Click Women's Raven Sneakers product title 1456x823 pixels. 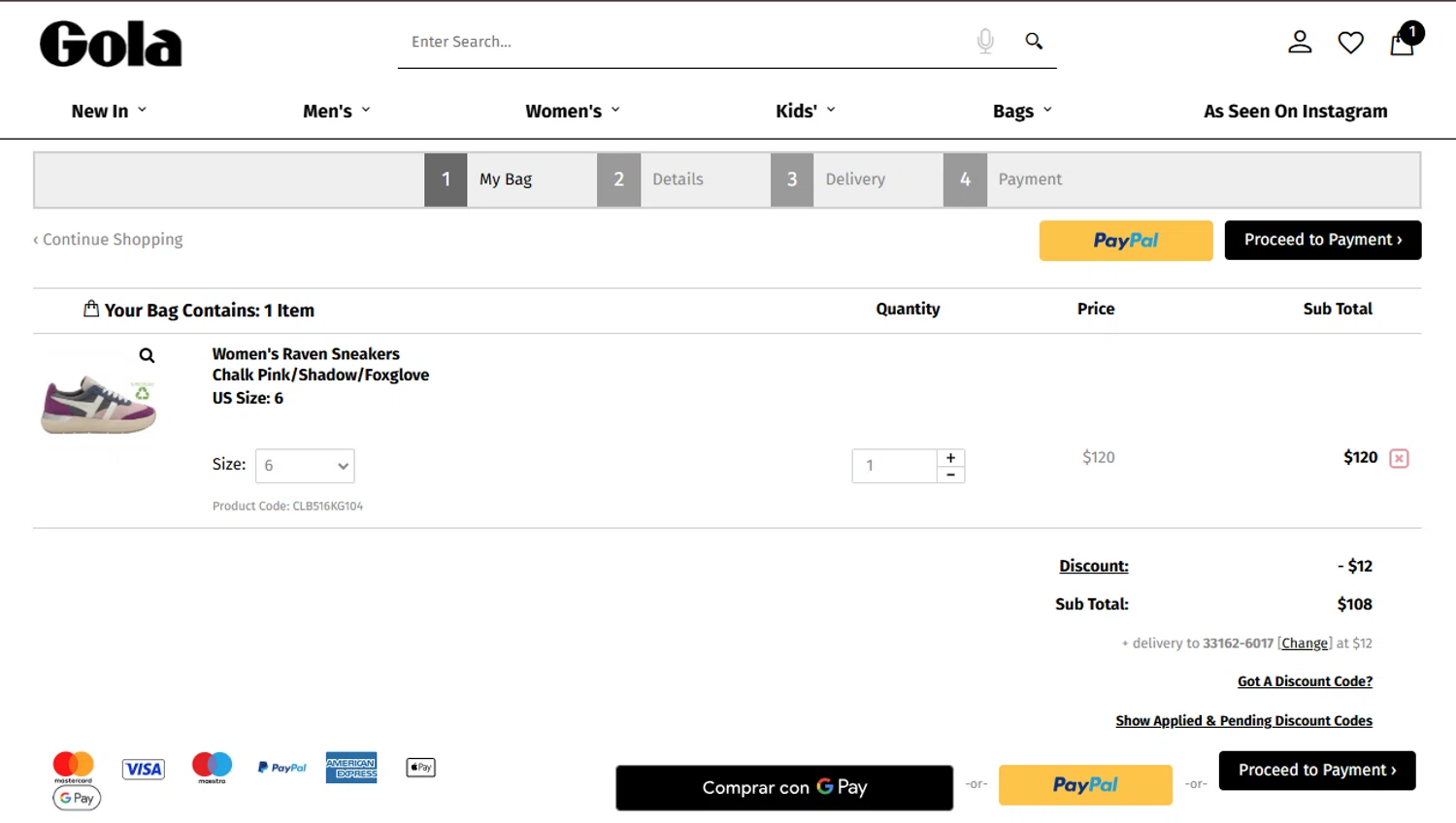(306, 354)
